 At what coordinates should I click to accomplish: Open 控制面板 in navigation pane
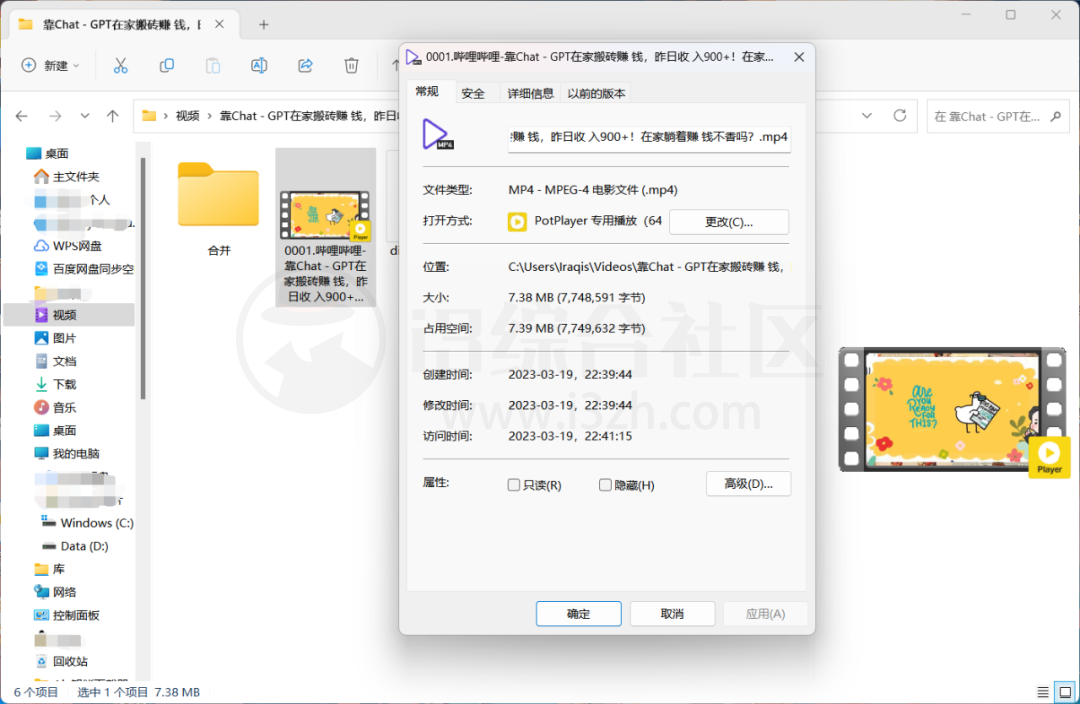67,616
